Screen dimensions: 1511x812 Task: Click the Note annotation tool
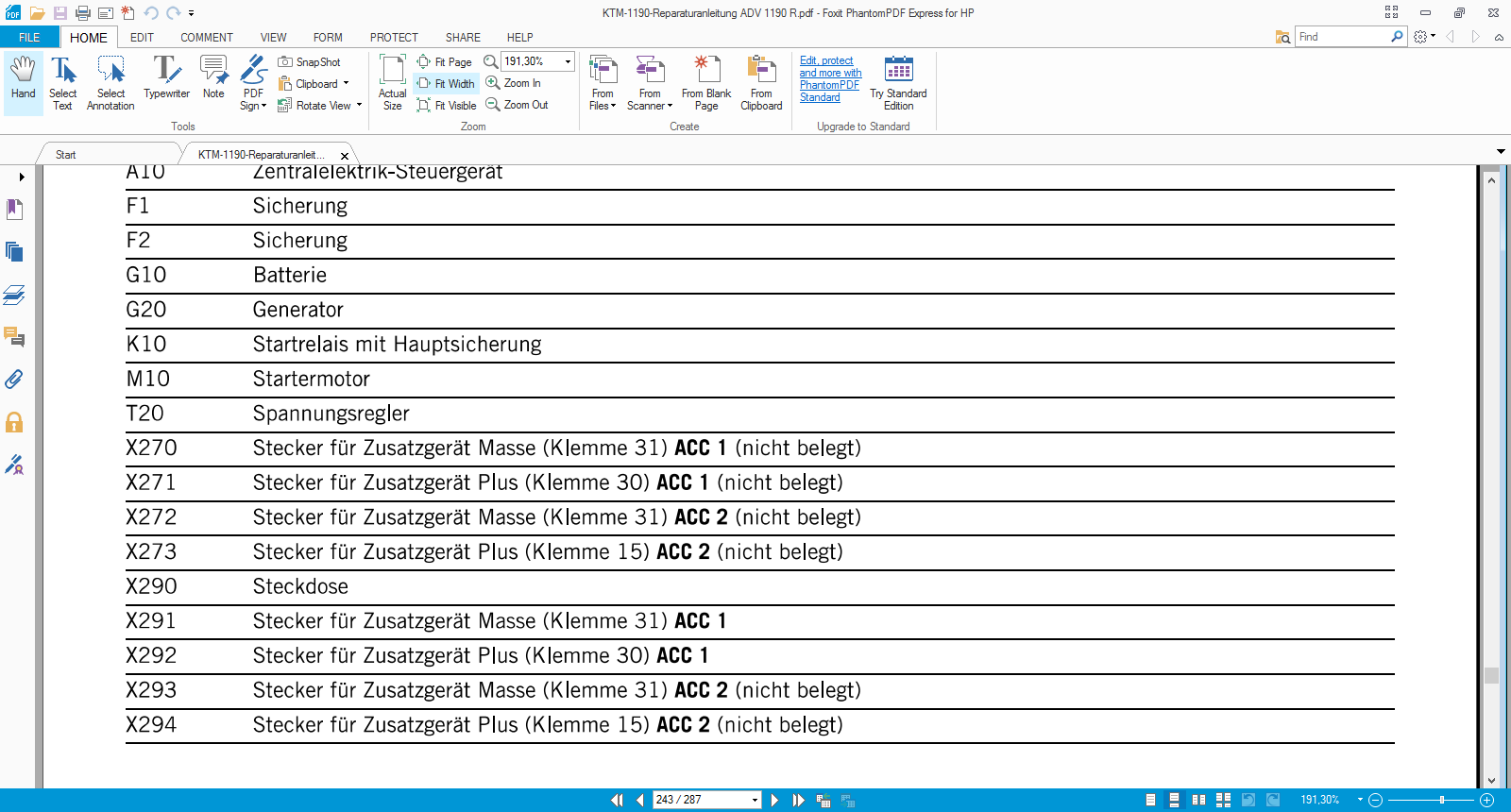point(213,81)
